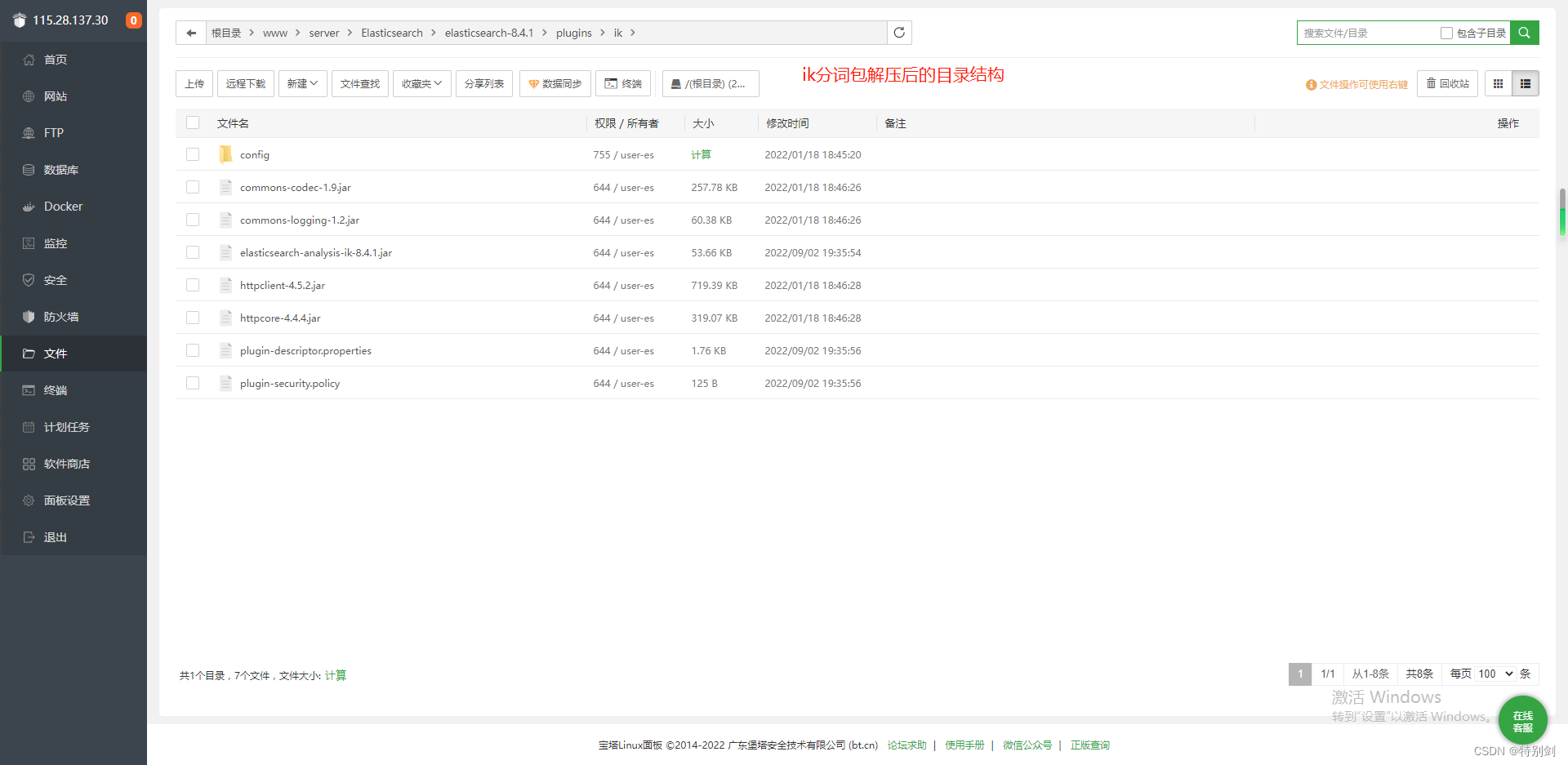1568x765 pixels.
Task: Open the 面板设置 panel settings
Action: click(73, 500)
